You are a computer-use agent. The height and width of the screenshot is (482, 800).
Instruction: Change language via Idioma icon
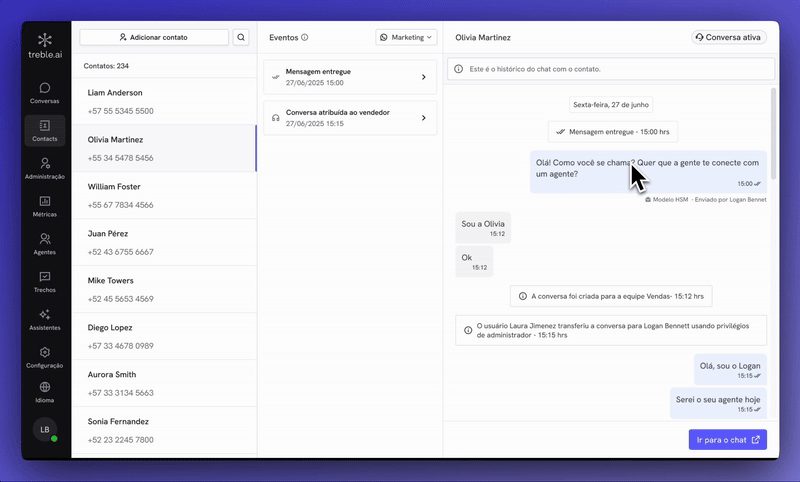click(x=45, y=392)
